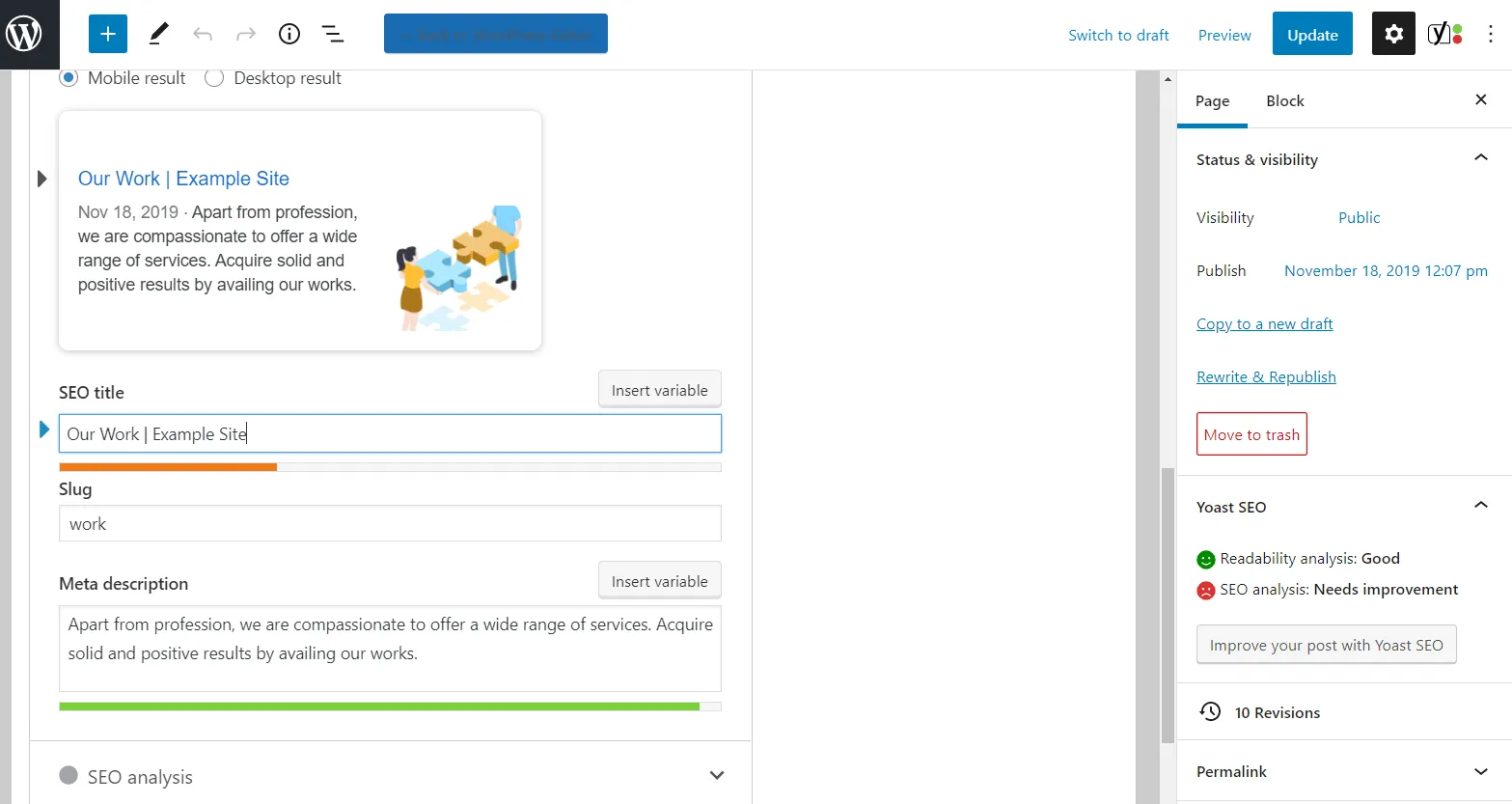Open the block inserter plus button
The image size is (1512, 804).
click(108, 35)
